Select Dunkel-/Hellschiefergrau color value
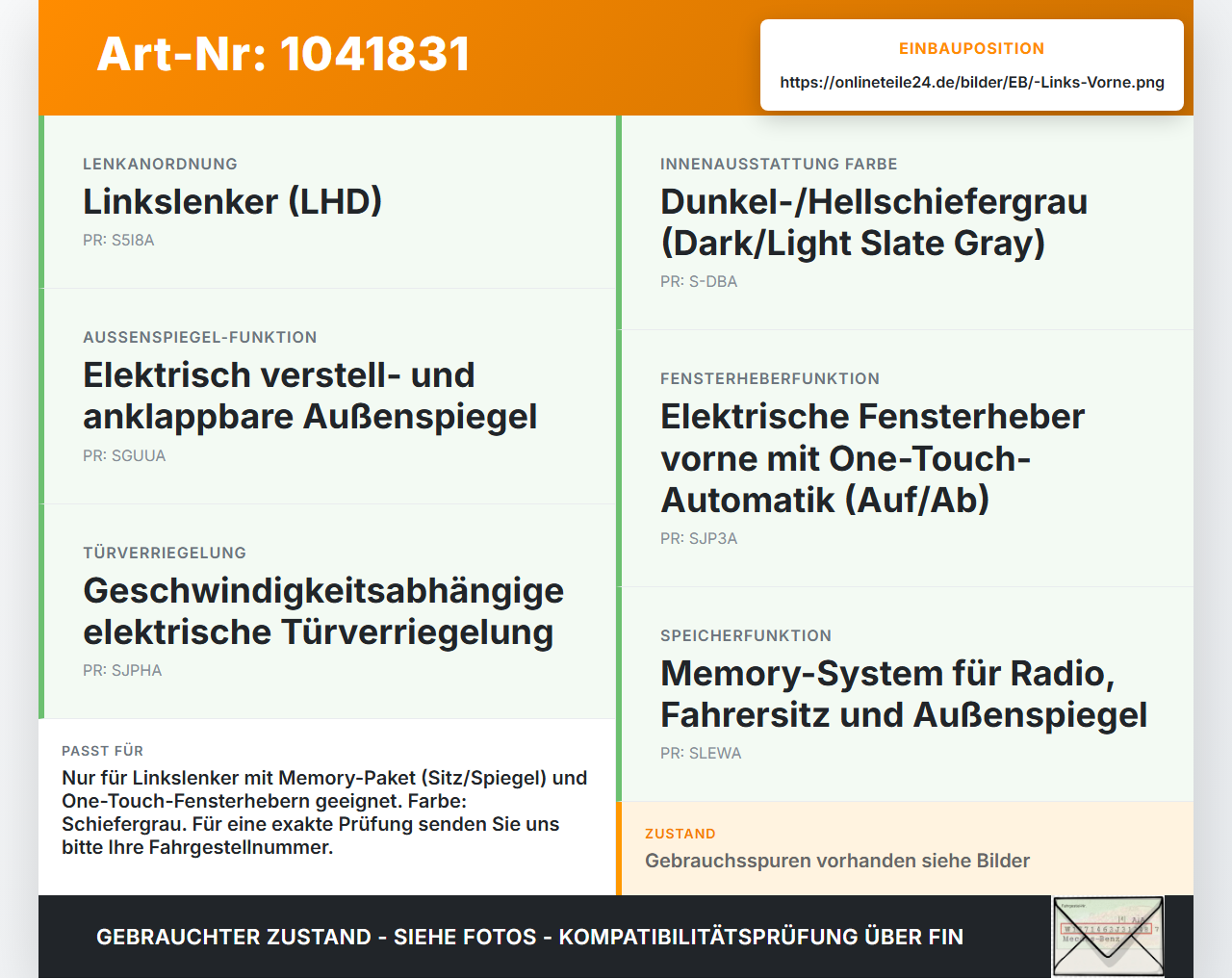 tap(874, 222)
